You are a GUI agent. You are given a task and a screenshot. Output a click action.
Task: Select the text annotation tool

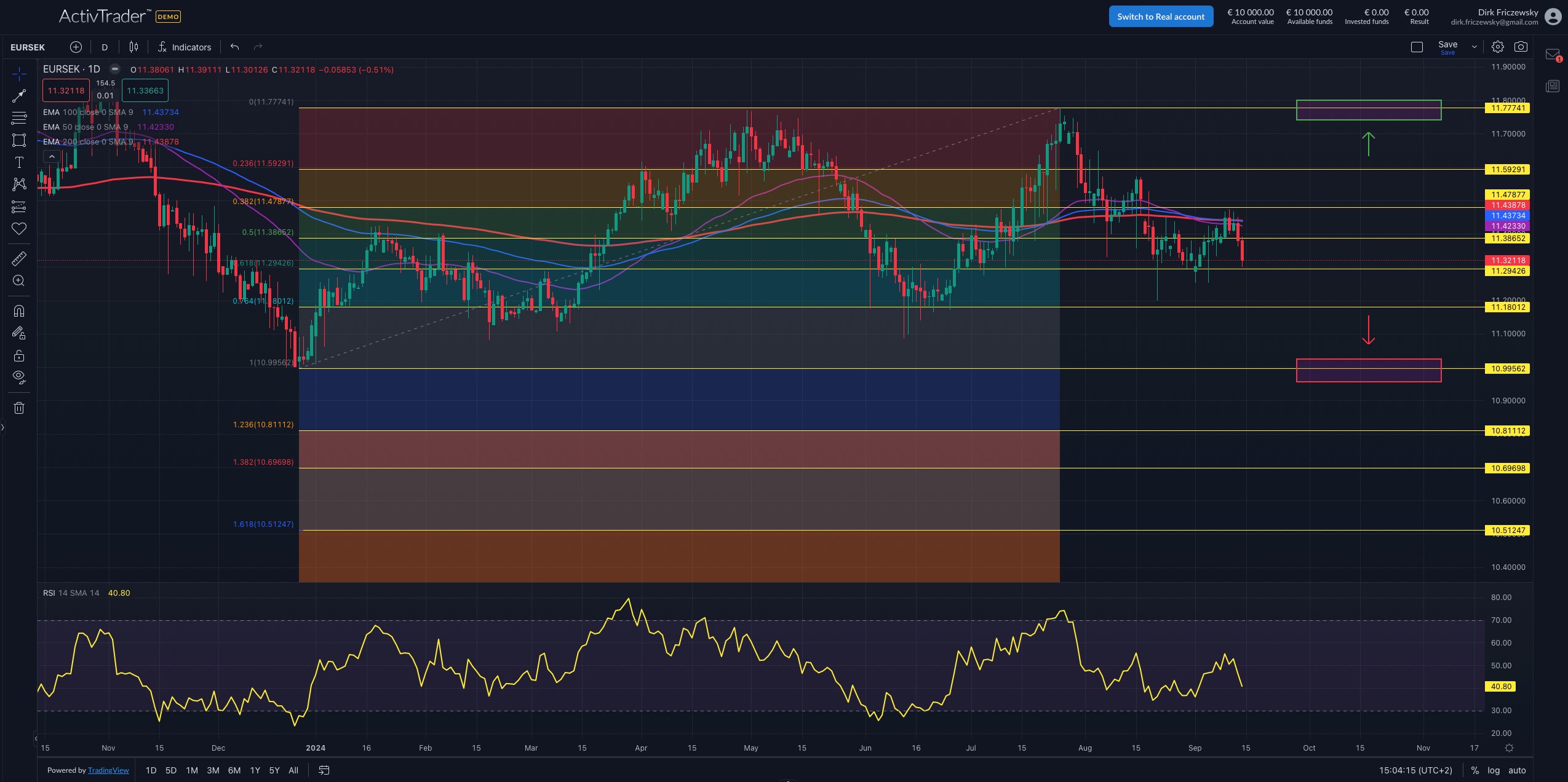[x=19, y=162]
